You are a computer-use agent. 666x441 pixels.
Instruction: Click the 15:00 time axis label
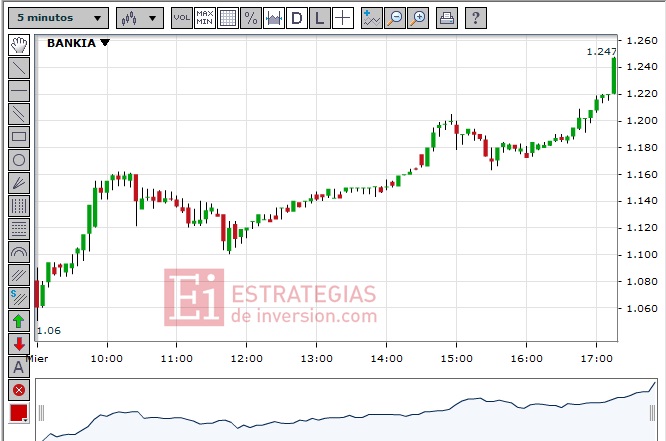point(457,359)
